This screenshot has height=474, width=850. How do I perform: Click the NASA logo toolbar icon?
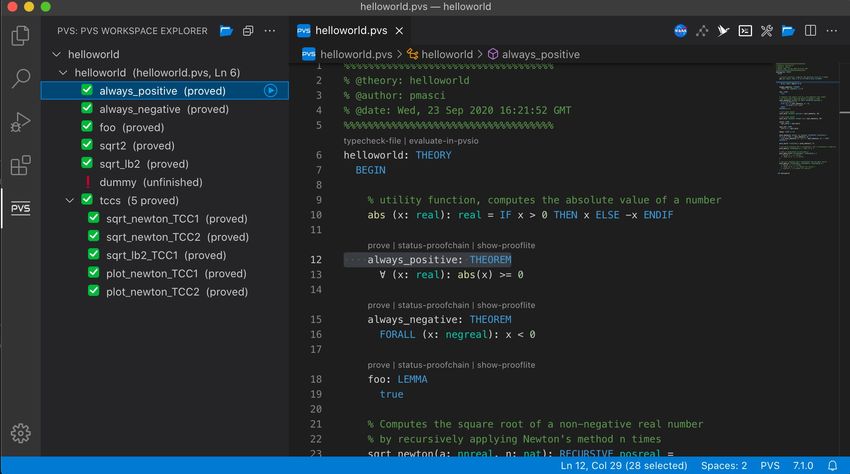[680, 31]
